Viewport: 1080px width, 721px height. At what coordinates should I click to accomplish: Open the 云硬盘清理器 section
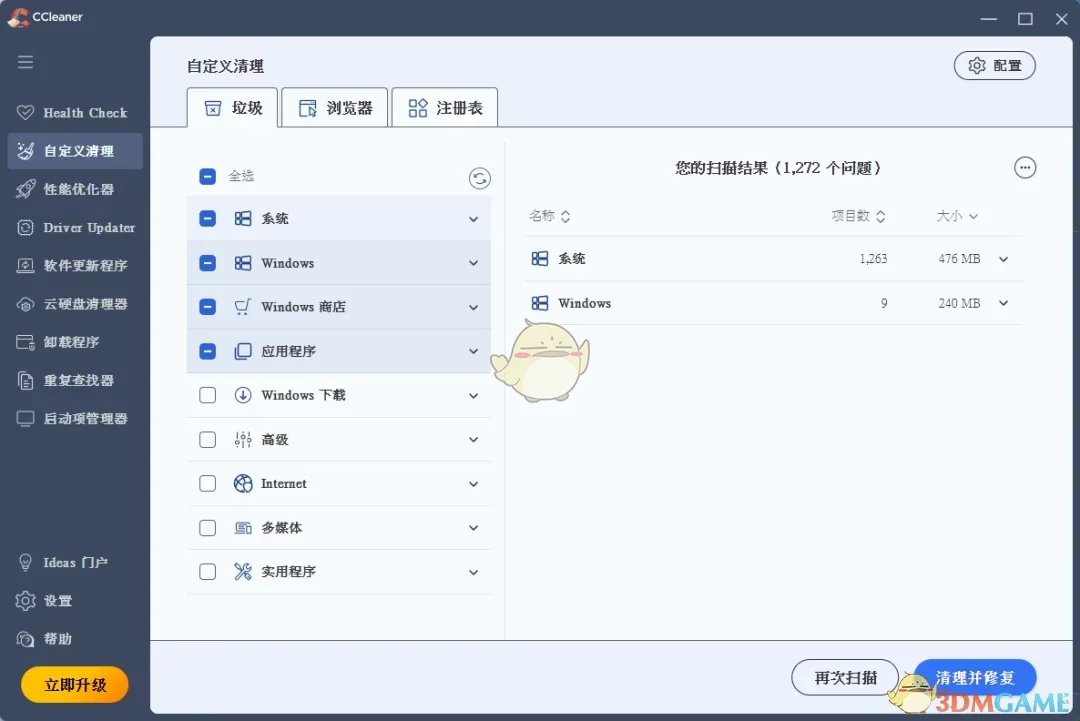click(75, 303)
